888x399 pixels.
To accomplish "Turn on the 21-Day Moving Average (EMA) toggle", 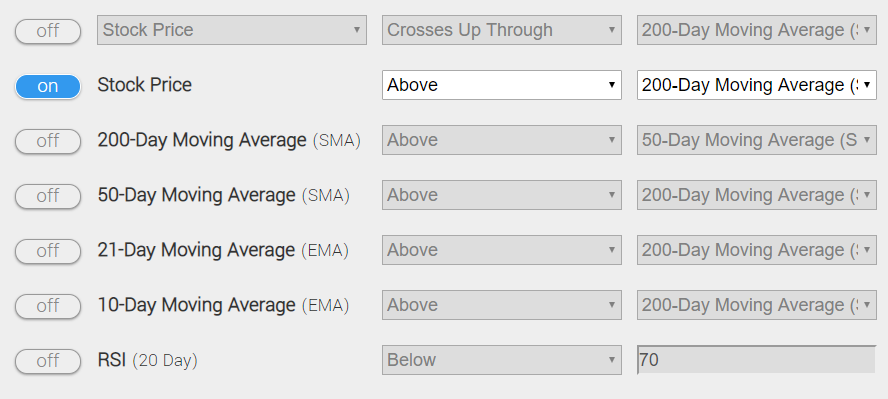I will (48, 251).
